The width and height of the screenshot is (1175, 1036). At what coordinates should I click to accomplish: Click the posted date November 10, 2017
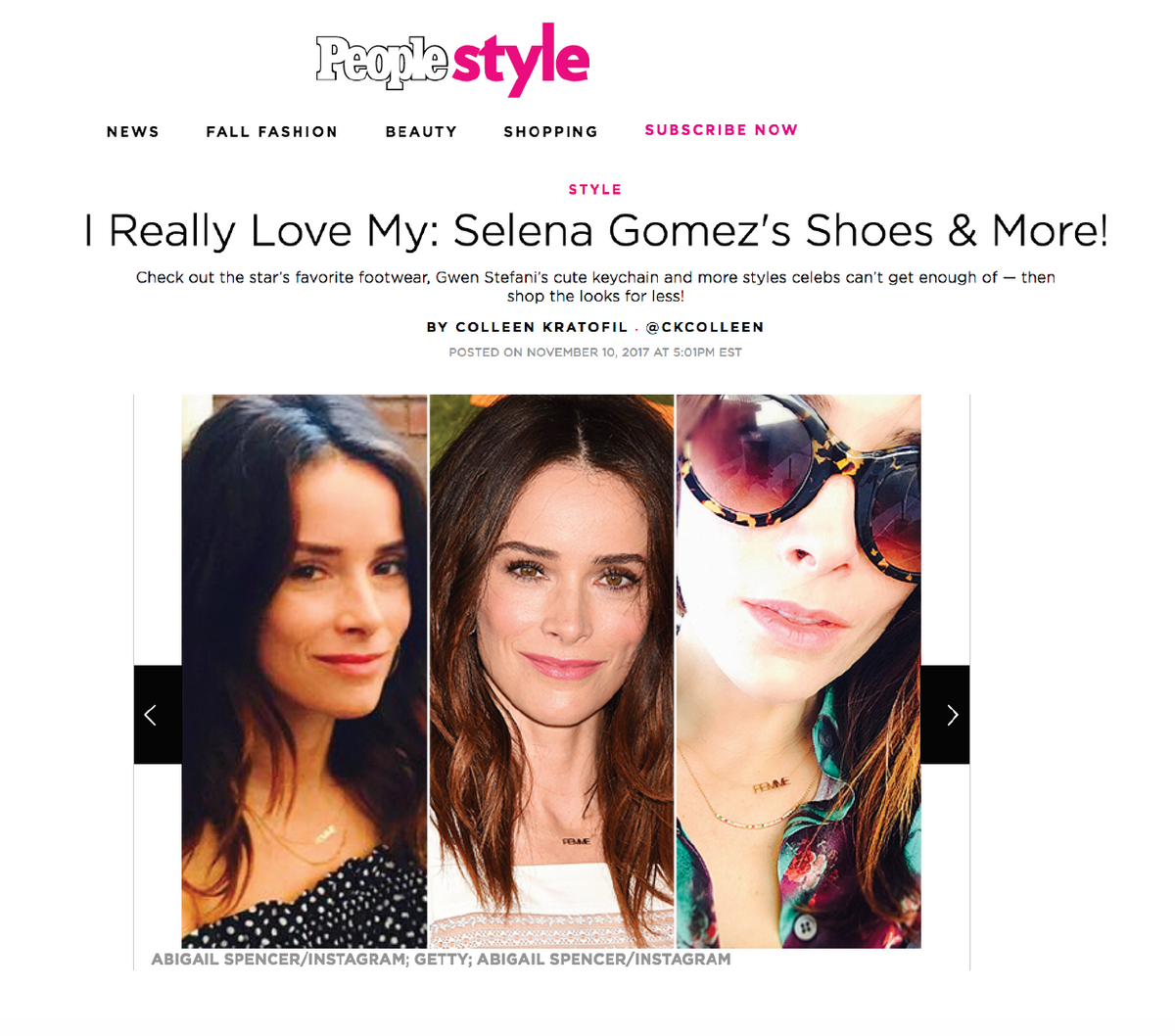pos(594,353)
